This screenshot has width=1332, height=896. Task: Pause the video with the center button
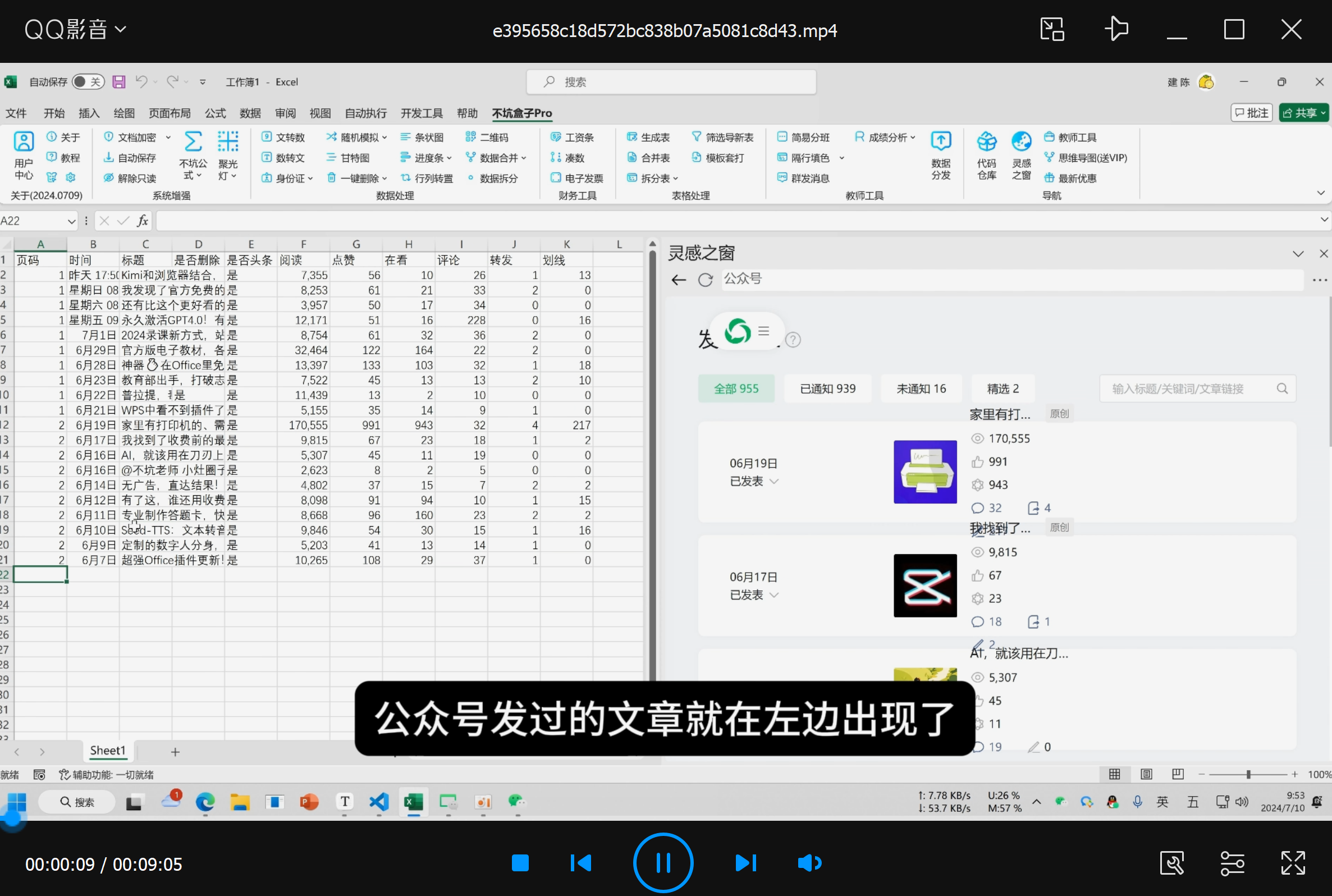click(662, 863)
